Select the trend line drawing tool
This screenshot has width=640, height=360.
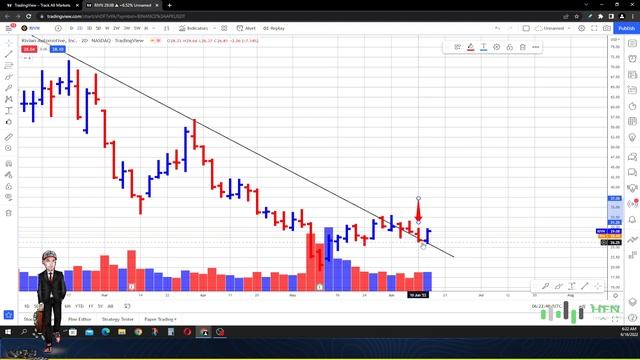9,54
